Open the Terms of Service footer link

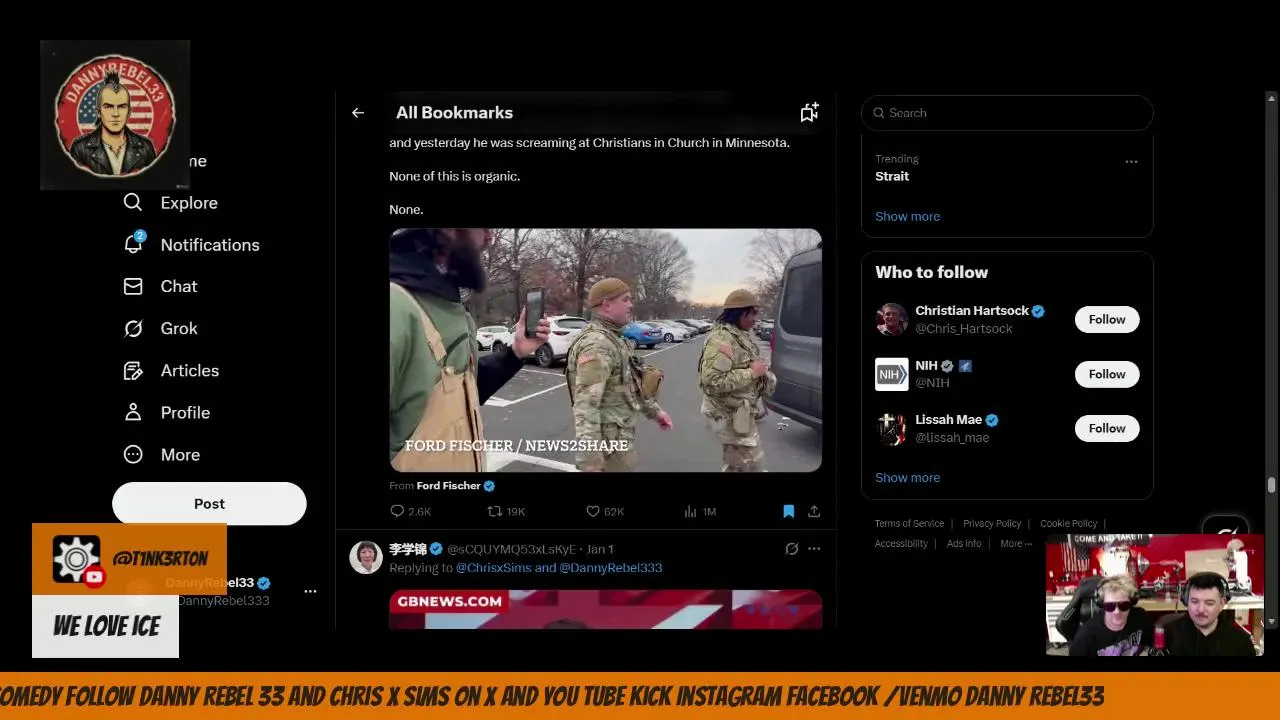click(x=909, y=523)
